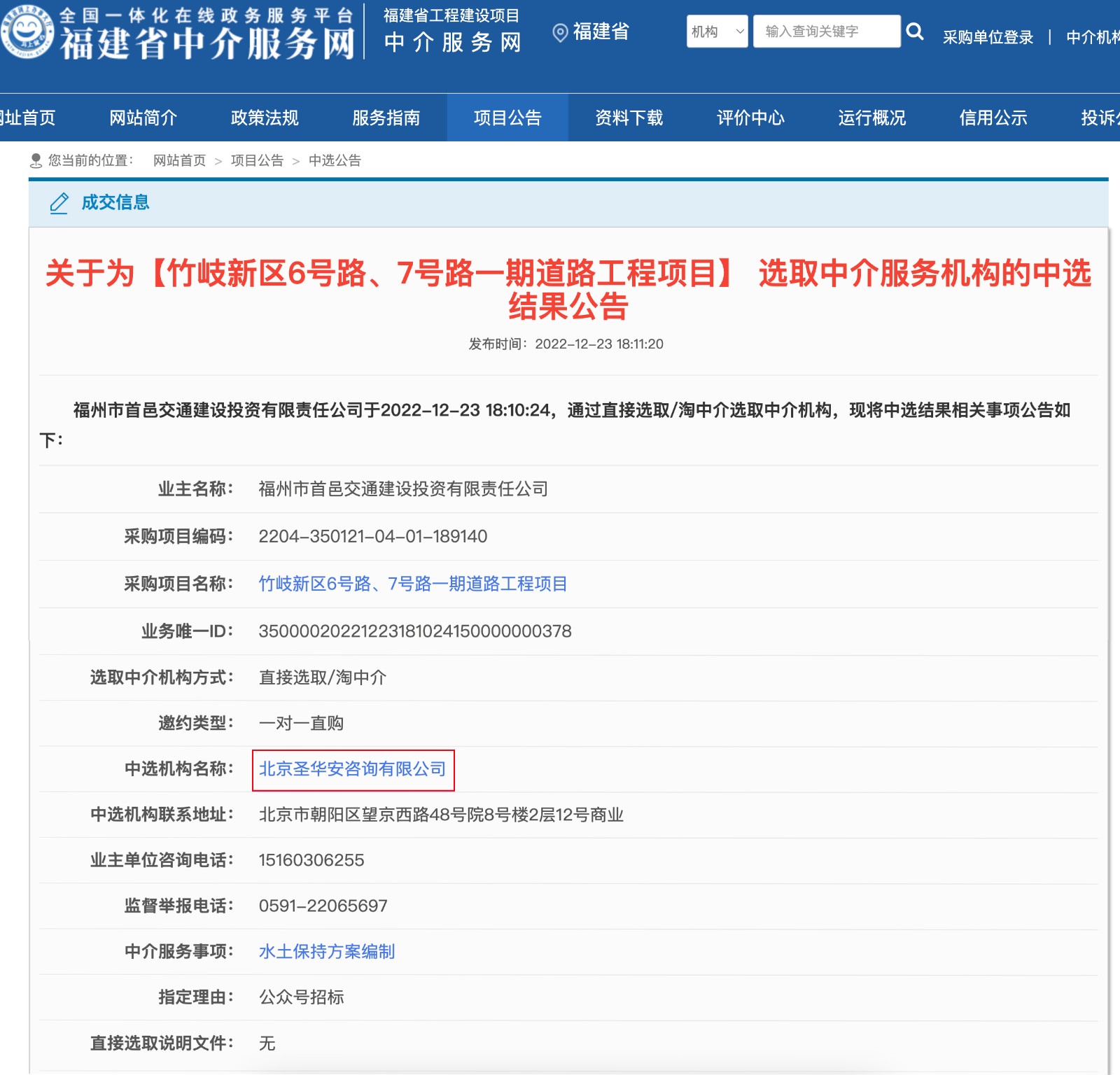
Task: Open 资料下载 navigation item
Action: tap(629, 118)
